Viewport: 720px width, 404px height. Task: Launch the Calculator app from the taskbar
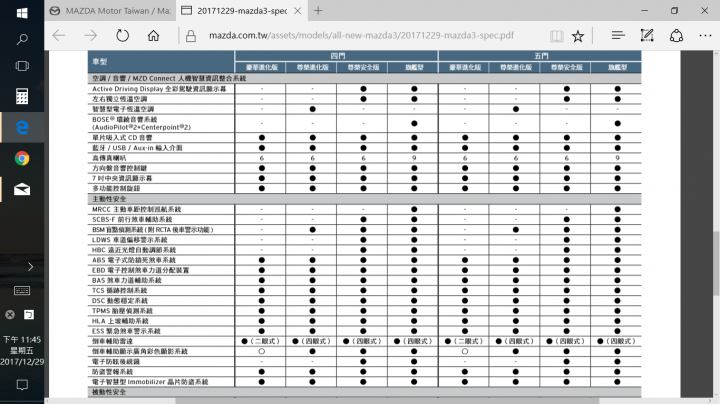pos(22,96)
